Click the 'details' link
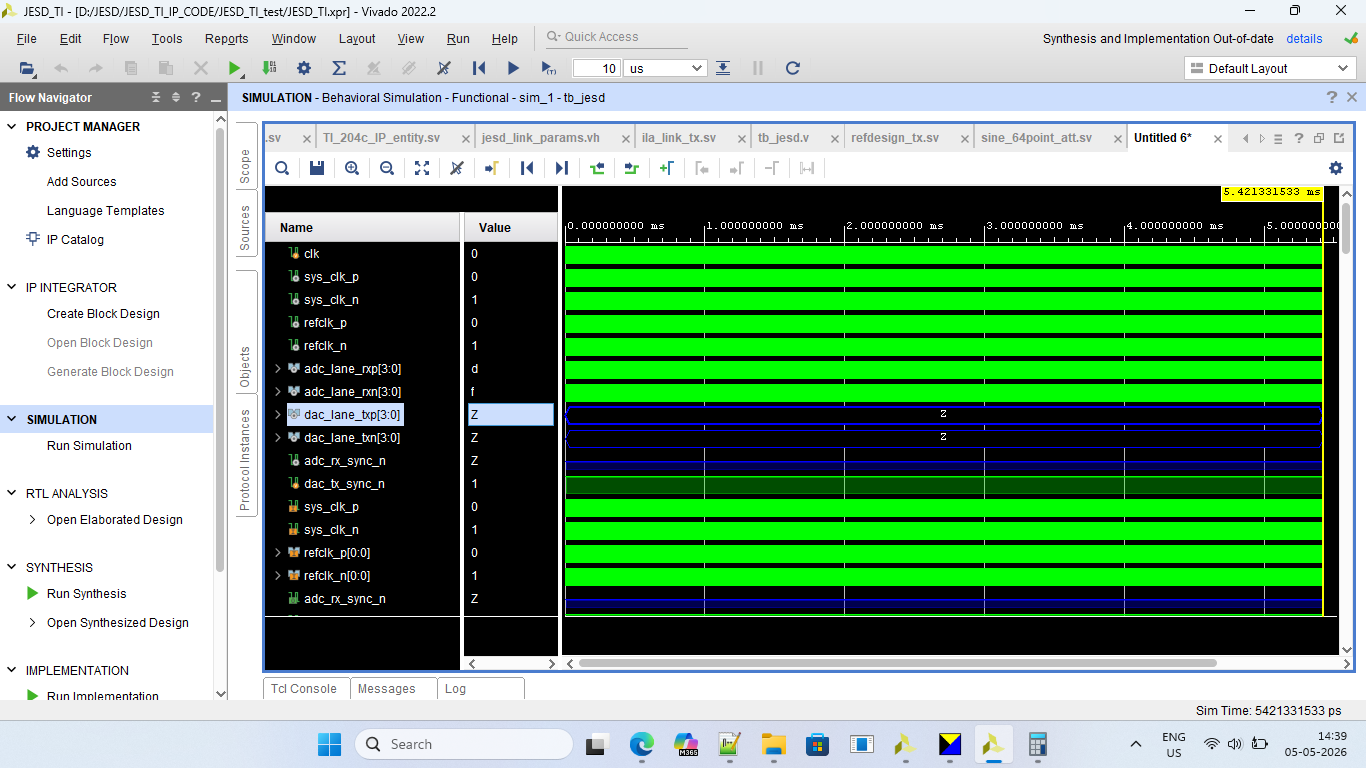Screen dimensions: 1366x768 click(x=1304, y=39)
